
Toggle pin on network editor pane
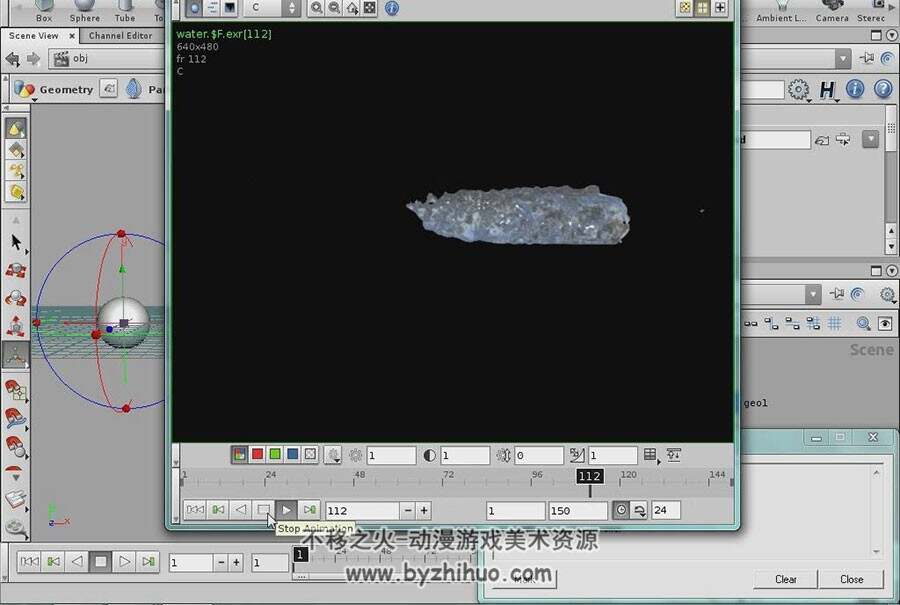(837, 294)
